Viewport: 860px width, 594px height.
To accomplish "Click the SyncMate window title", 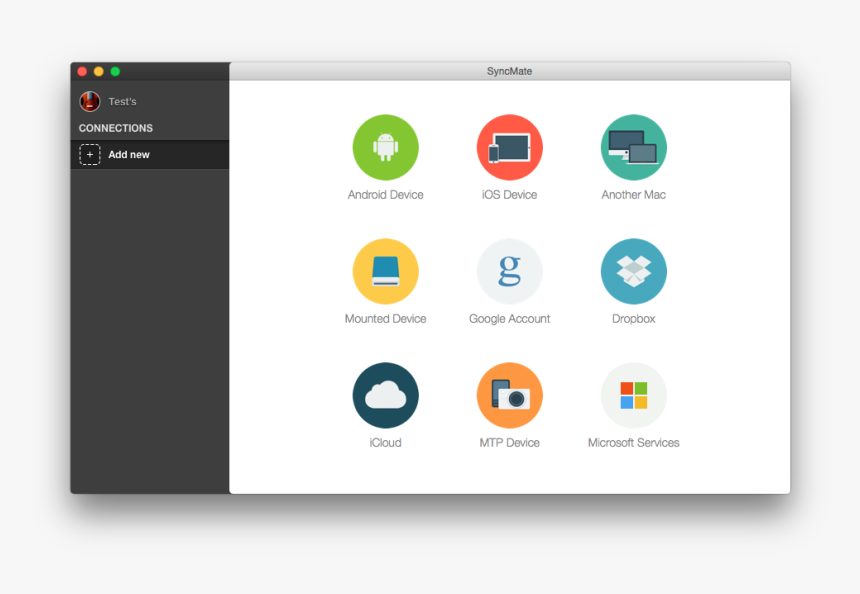I will (x=510, y=71).
